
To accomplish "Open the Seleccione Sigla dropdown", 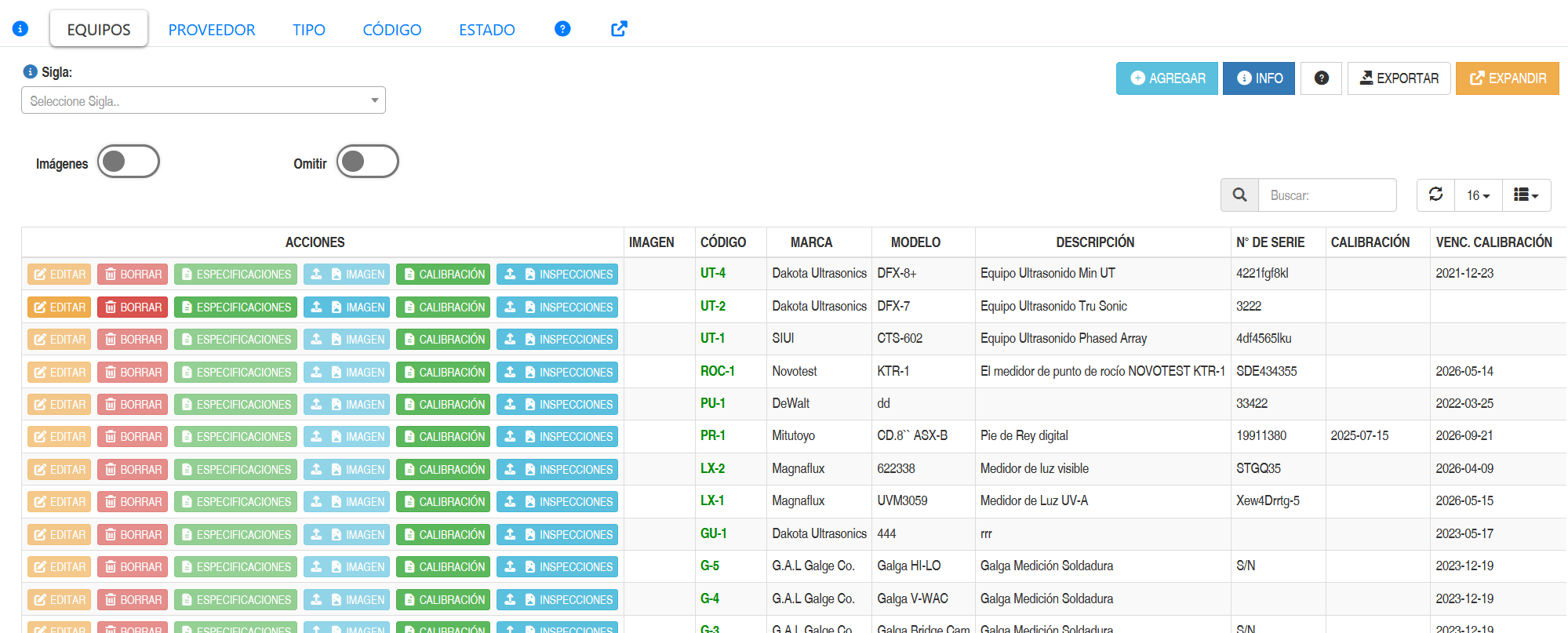I will coord(203,100).
